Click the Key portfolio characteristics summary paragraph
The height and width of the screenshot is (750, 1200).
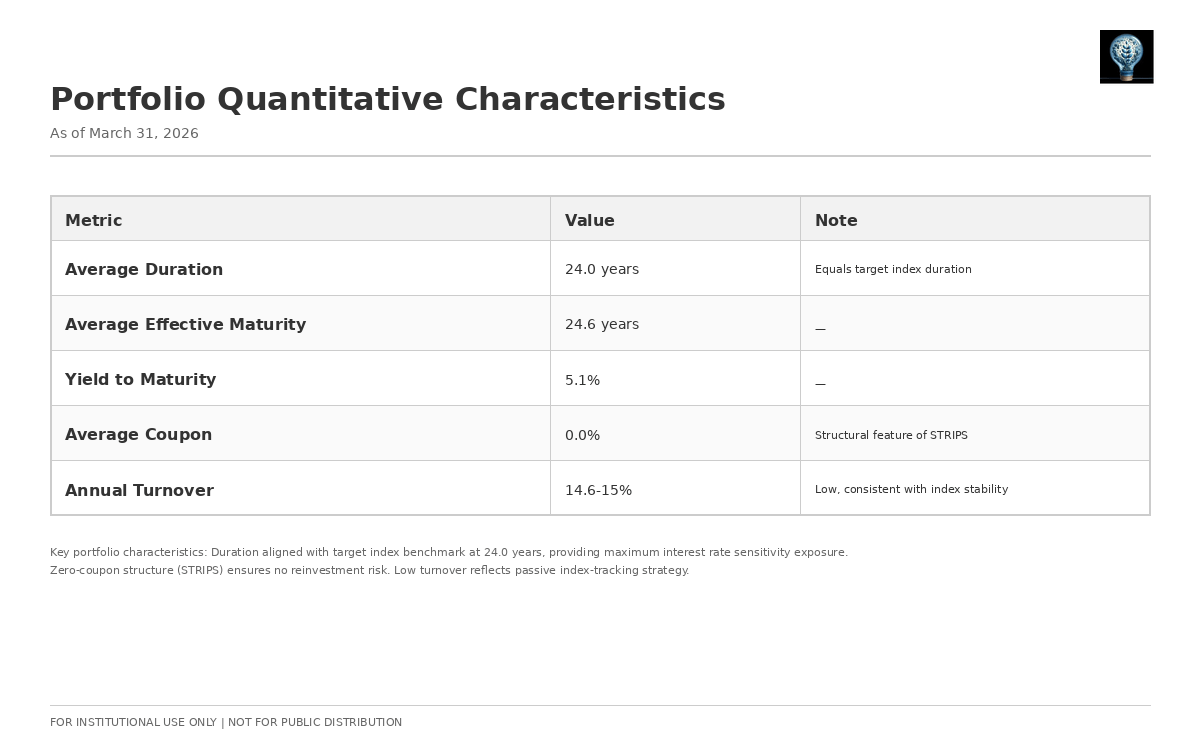(448, 561)
